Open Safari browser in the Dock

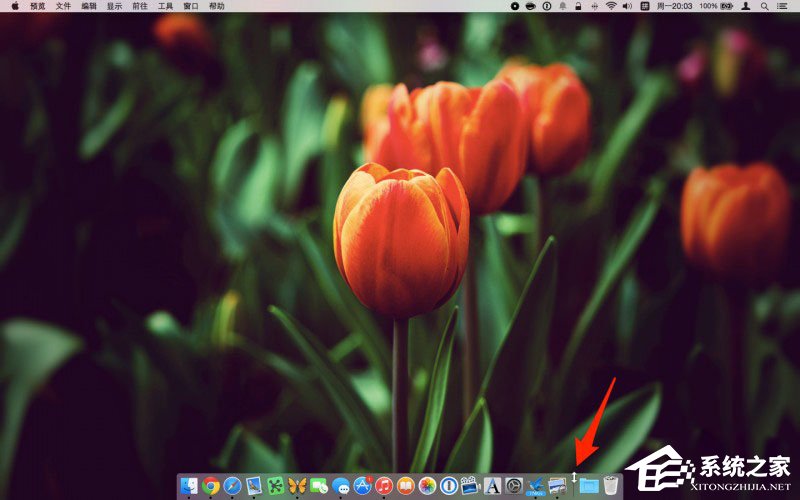point(233,486)
